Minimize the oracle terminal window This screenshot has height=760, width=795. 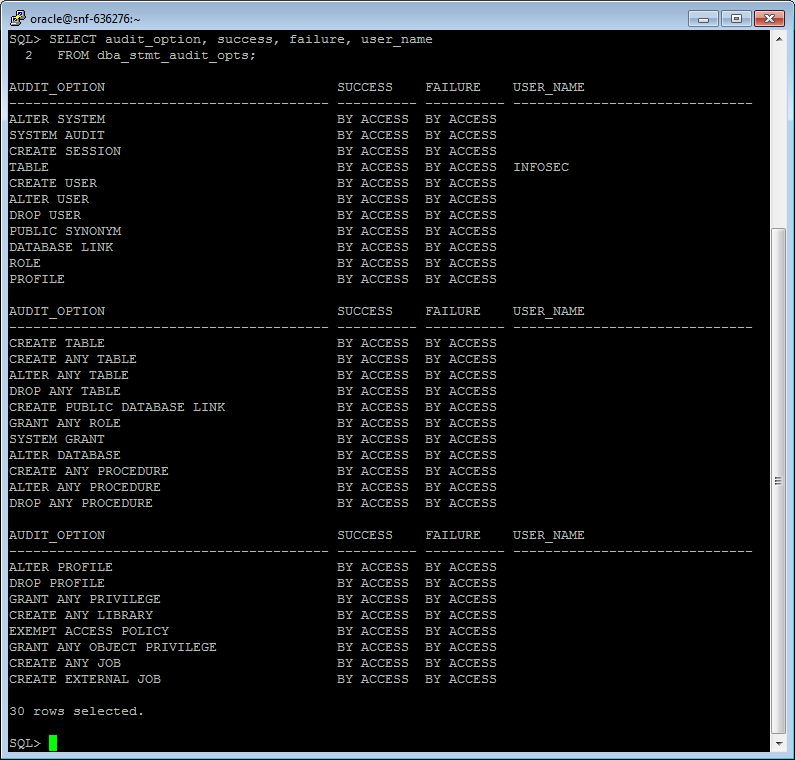pos(703,19)
